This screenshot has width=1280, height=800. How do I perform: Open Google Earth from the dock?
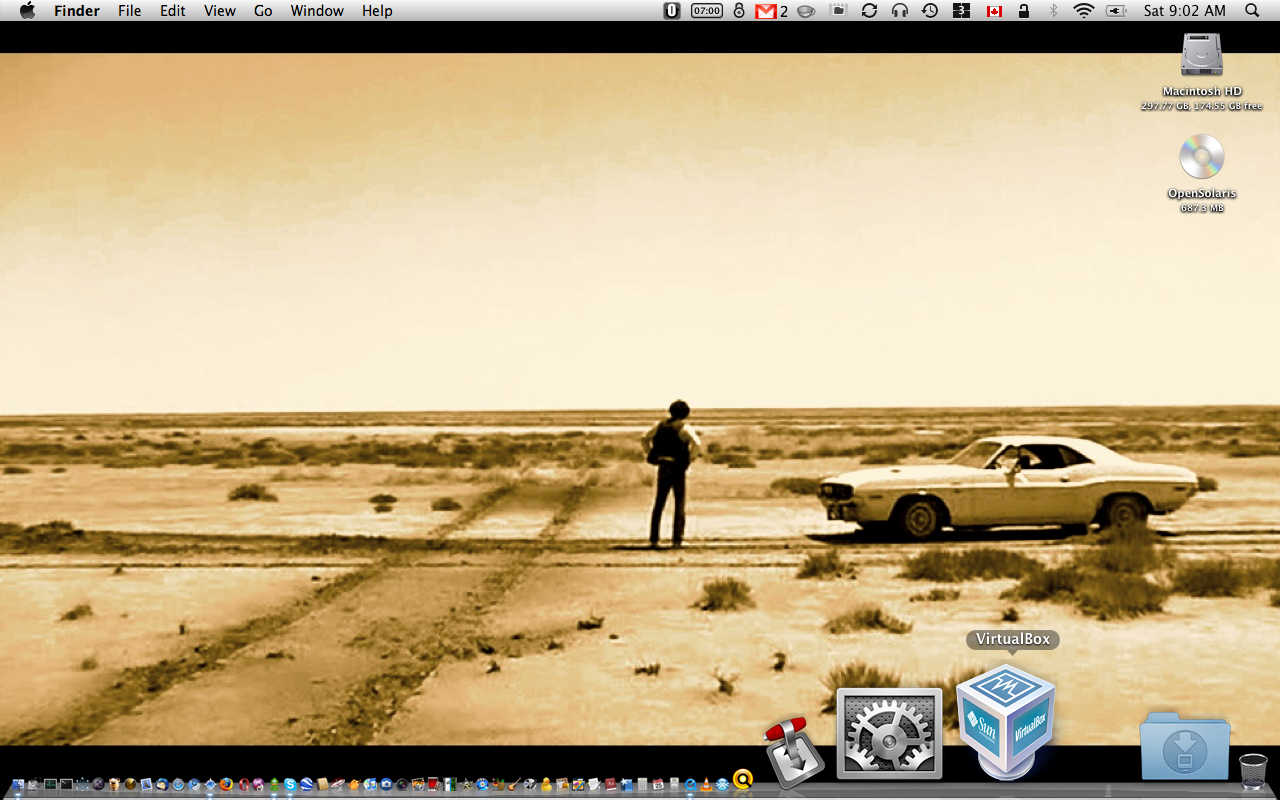[x=306, y=784]
